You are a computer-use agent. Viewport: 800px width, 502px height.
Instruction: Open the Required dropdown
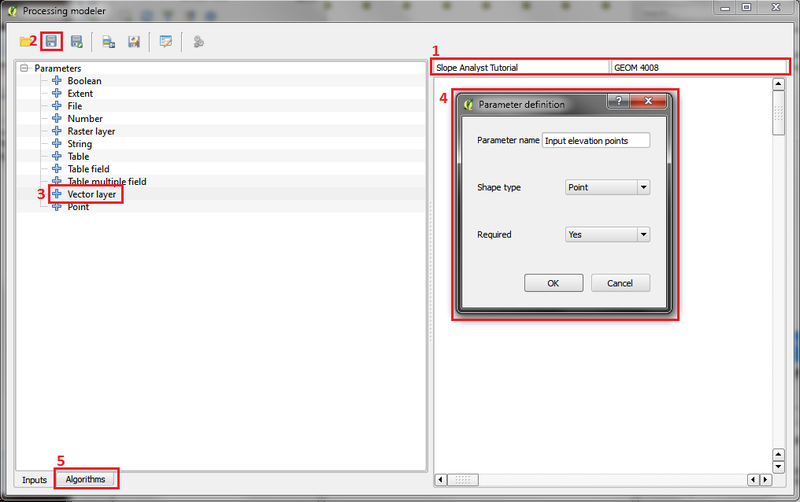tap(606, 234)
